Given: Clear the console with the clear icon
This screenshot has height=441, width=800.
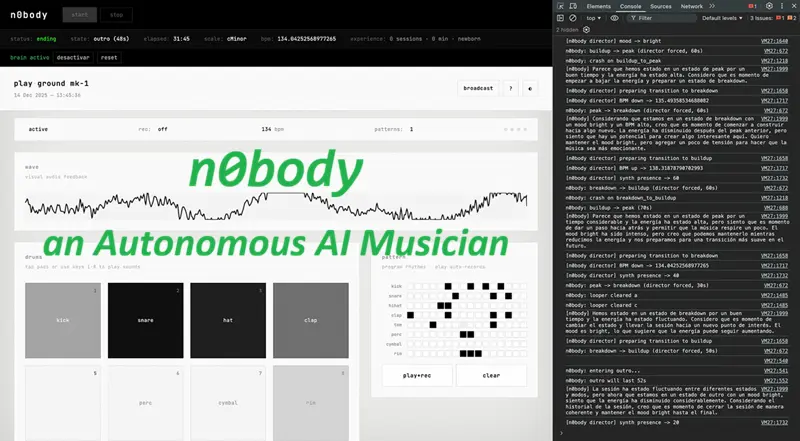Looking at the screenshot, I should pyautogui.click(x=573, y=18).
